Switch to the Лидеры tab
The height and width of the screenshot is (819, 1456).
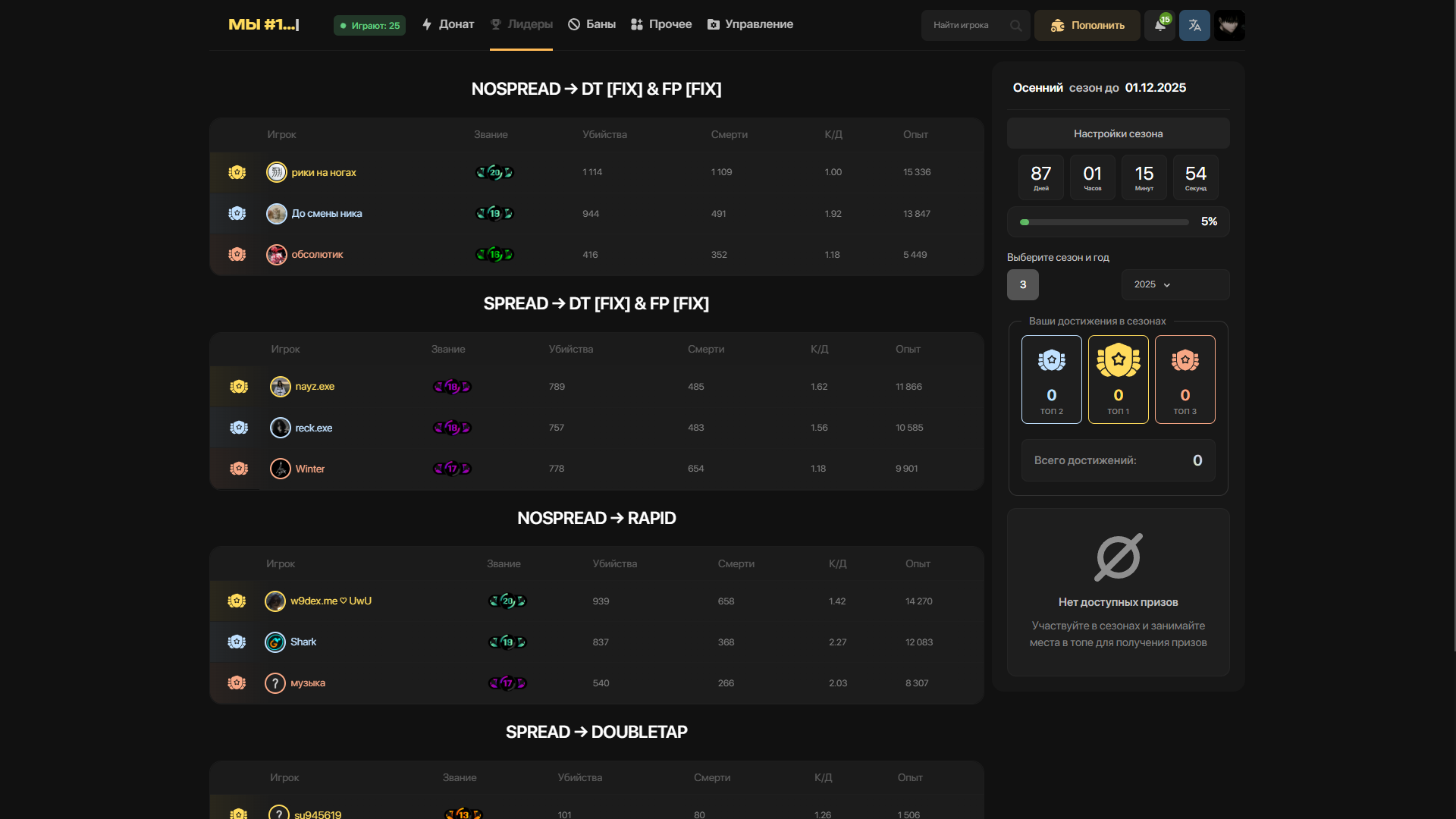(522, 24)
